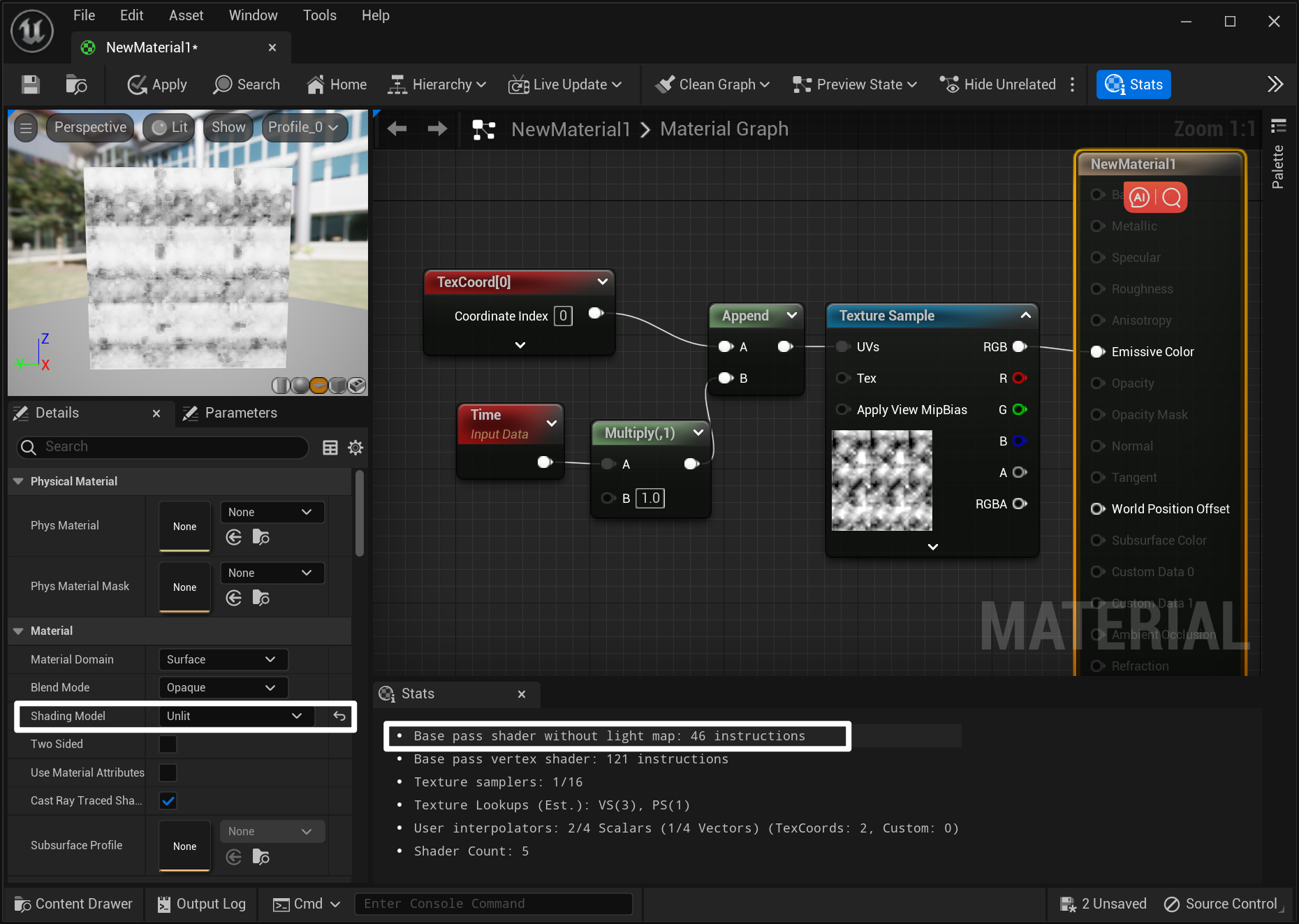Open the viewport options hamburger menu
Screen dimensions: 1299x924
coord(26,128)
